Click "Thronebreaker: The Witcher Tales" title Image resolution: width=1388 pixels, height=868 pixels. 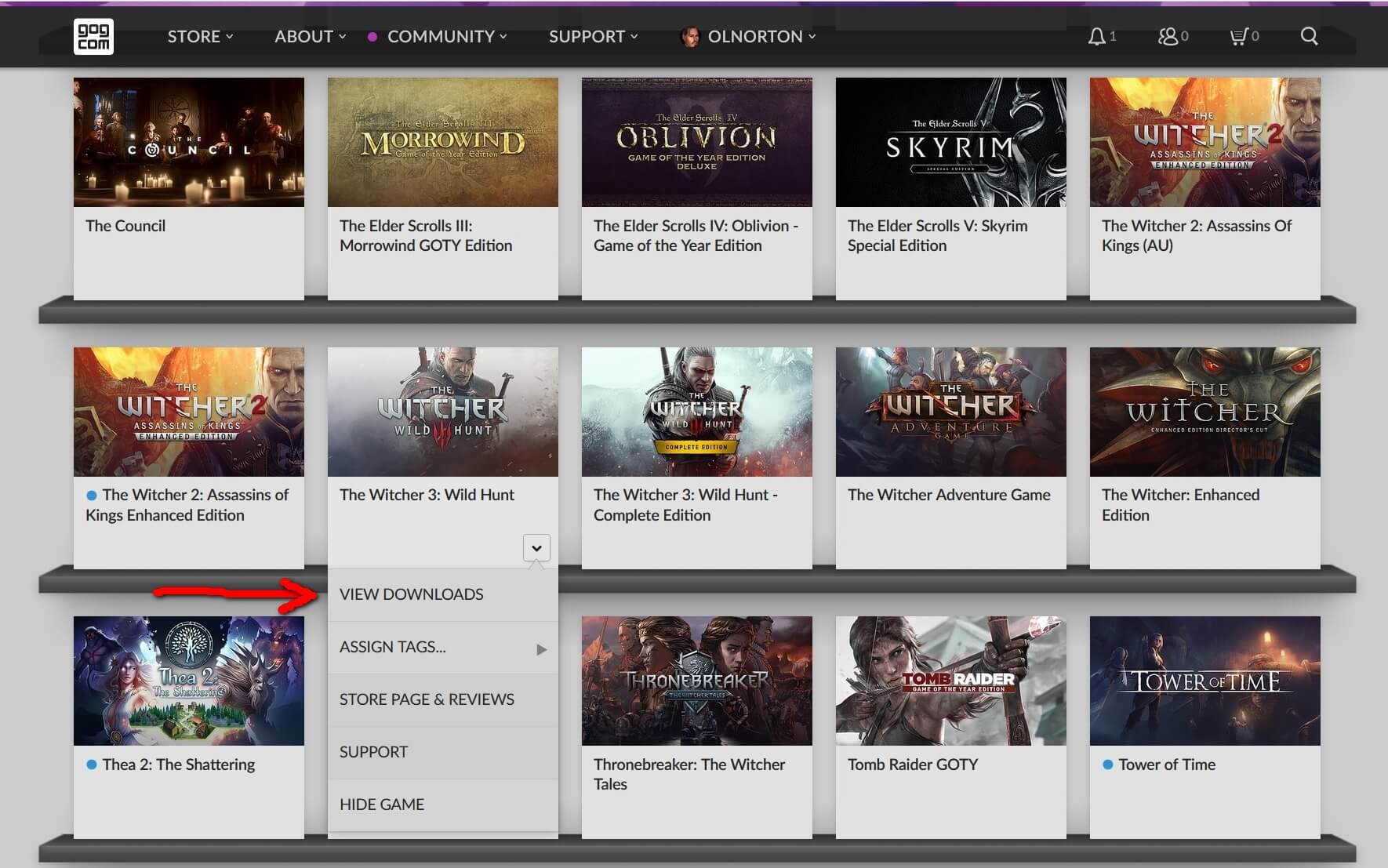[689, 775]
